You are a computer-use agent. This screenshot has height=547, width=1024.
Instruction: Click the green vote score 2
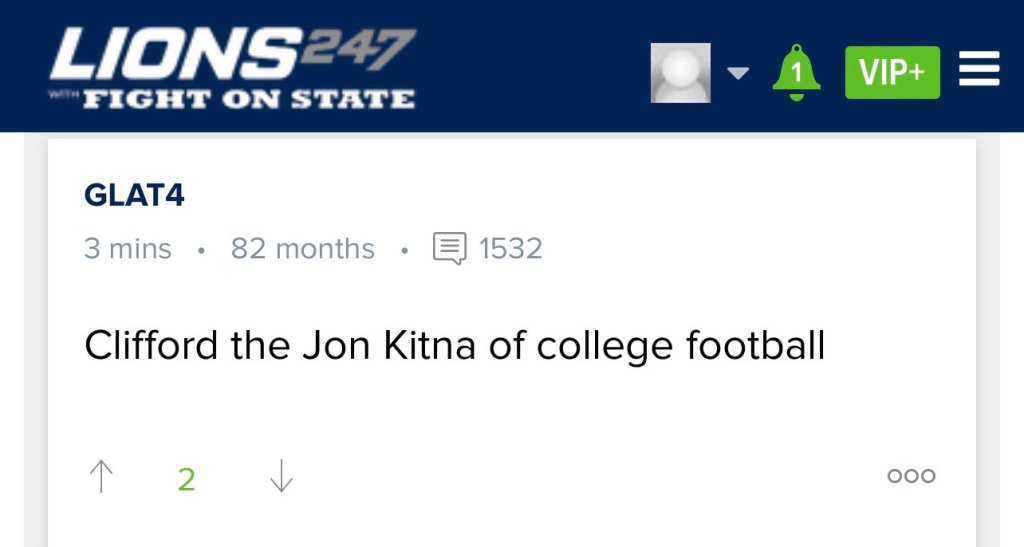(186, 480)
